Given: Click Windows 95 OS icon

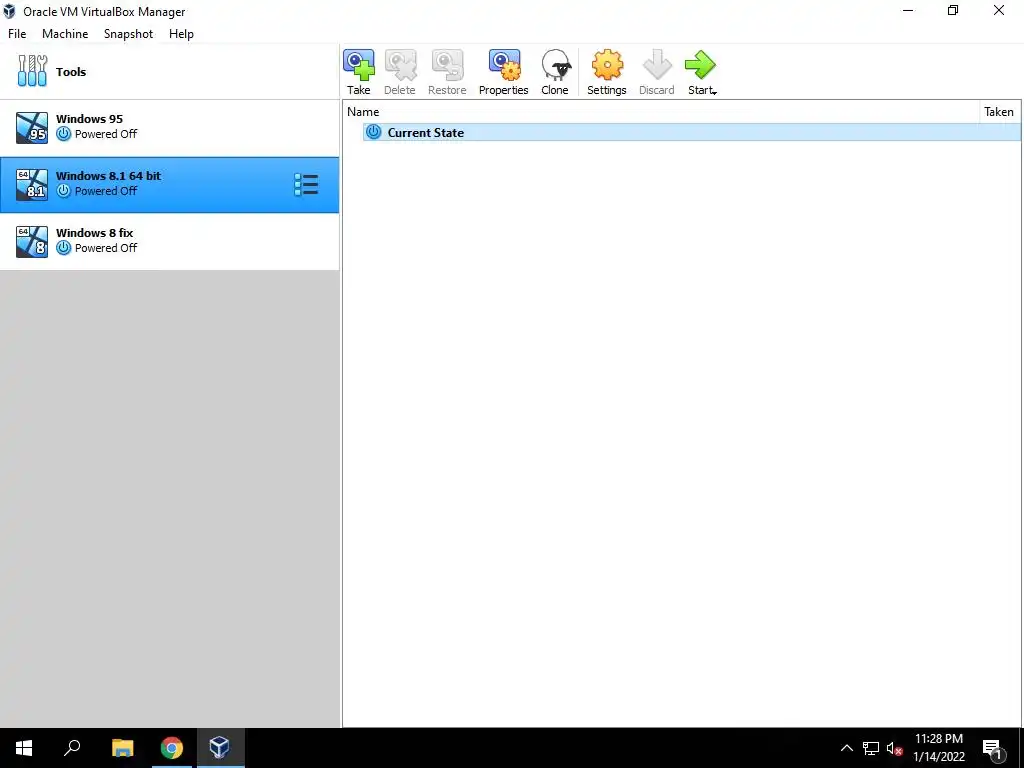Looking at the screenshot, I should tap(32, 127).
